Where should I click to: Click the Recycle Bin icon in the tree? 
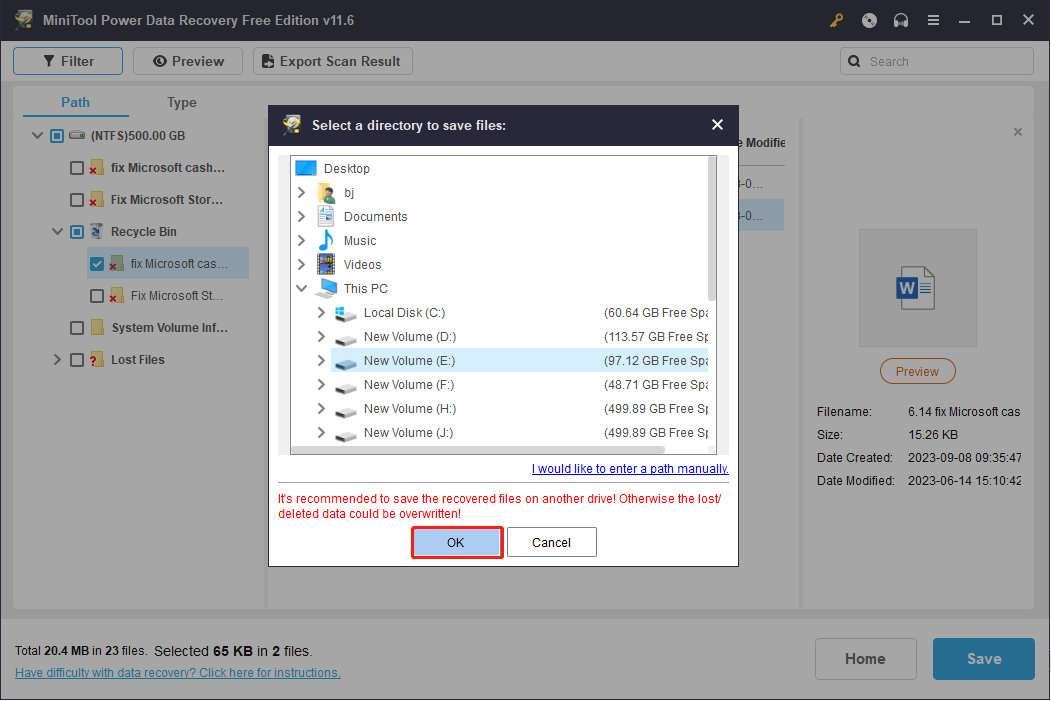coord(97,231)
